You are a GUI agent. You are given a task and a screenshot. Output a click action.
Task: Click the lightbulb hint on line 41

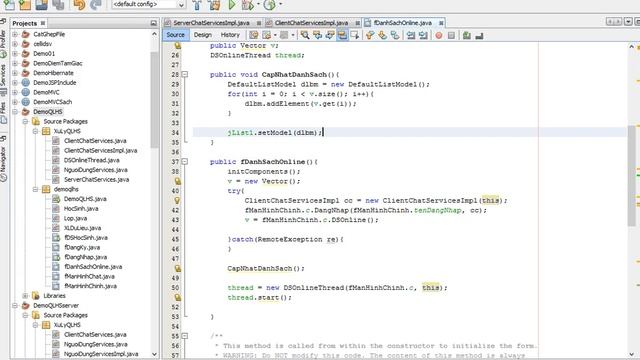coord(178,200)
